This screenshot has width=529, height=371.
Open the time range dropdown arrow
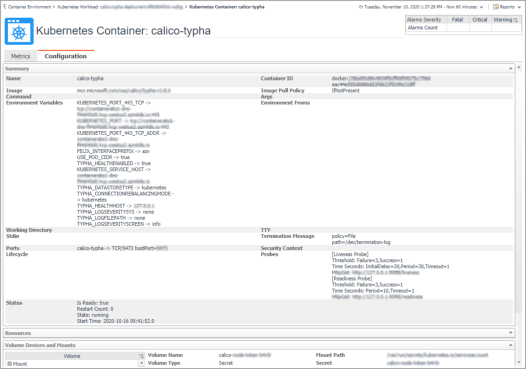[x=481, y=7]
